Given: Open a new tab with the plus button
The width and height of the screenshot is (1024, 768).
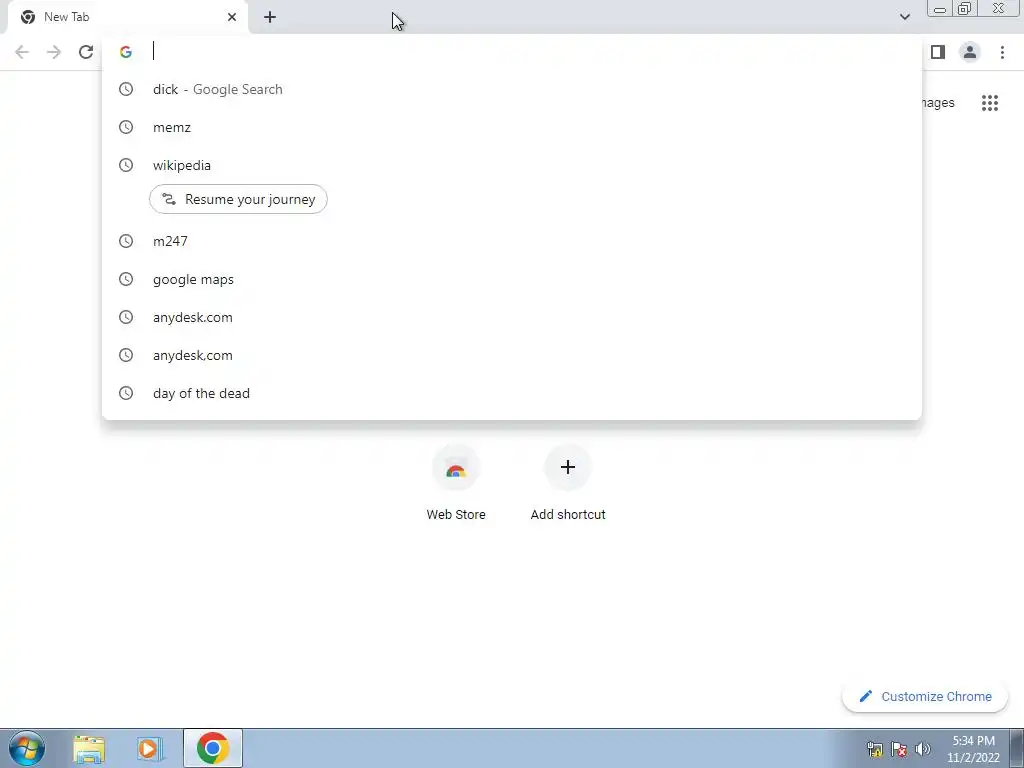Looking at the screenshot, I should (x=270, y=17).
